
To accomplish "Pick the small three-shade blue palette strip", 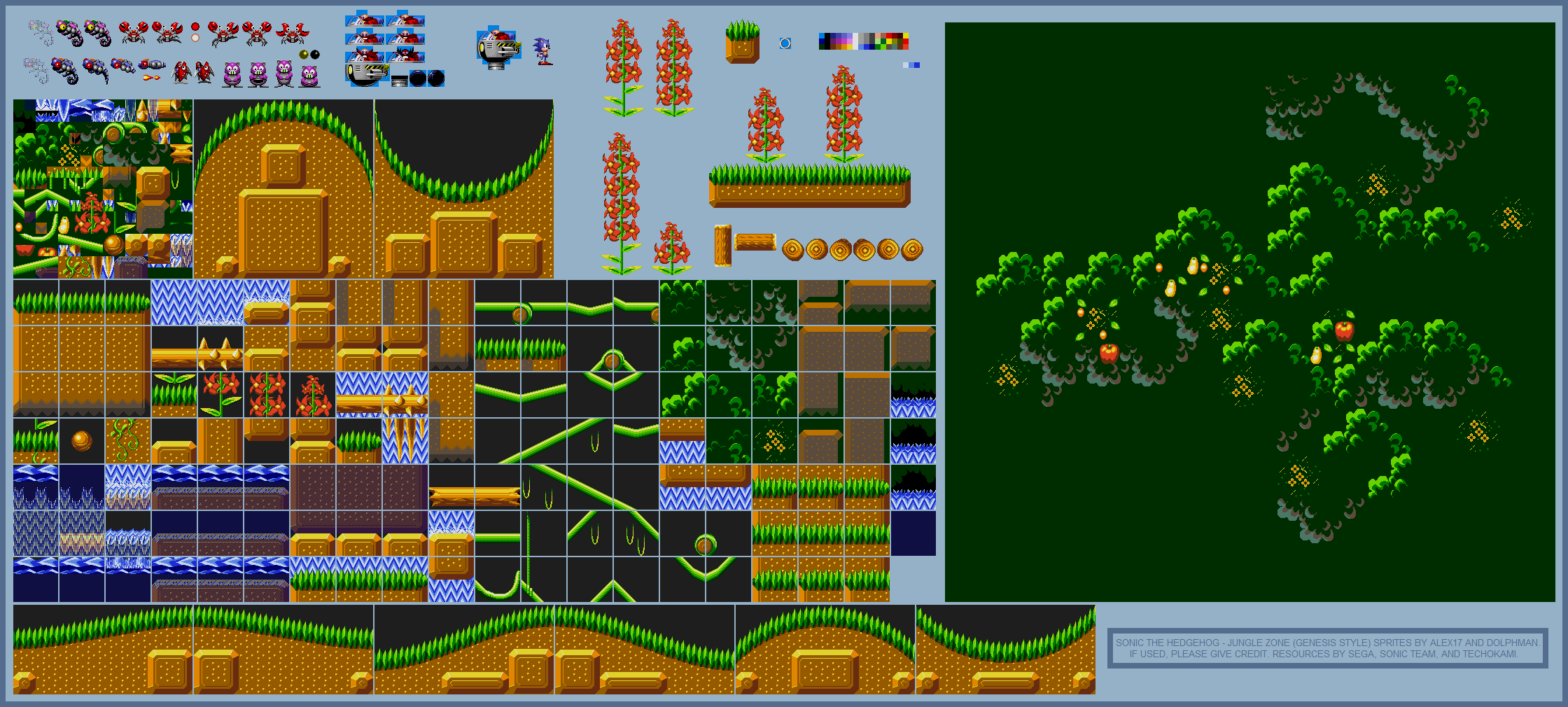I will (x=911, y=65).
